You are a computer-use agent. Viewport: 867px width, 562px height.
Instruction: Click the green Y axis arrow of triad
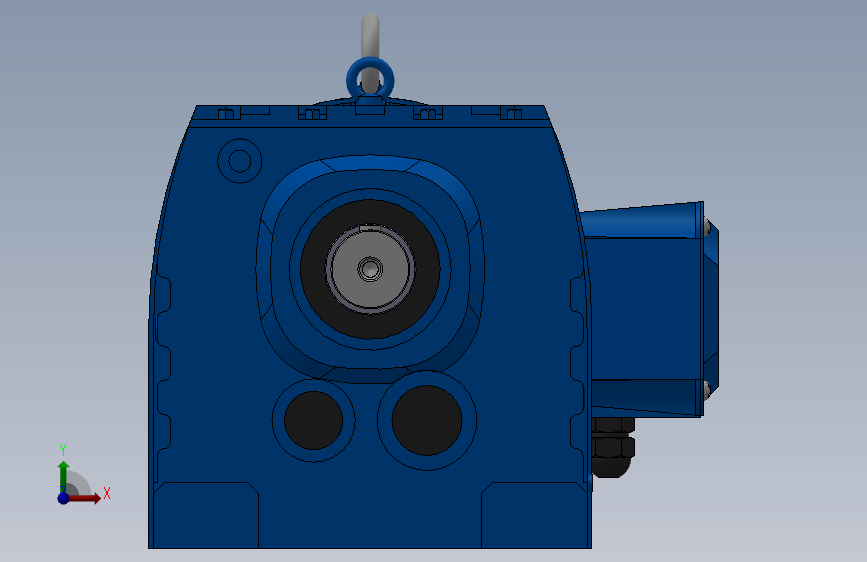point(64,476)
